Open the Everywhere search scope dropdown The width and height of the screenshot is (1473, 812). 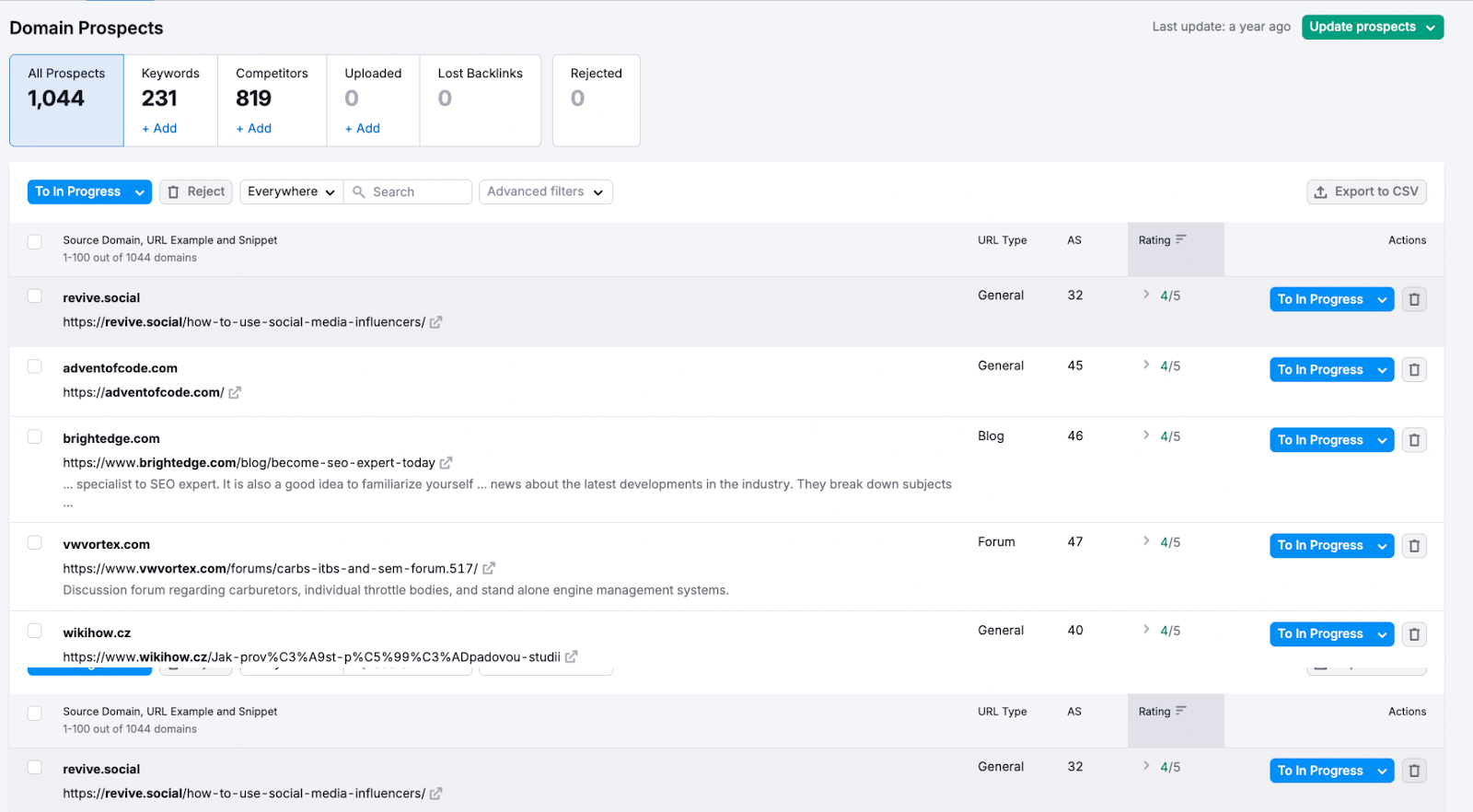pyautogui.click(x=291, y=191)
